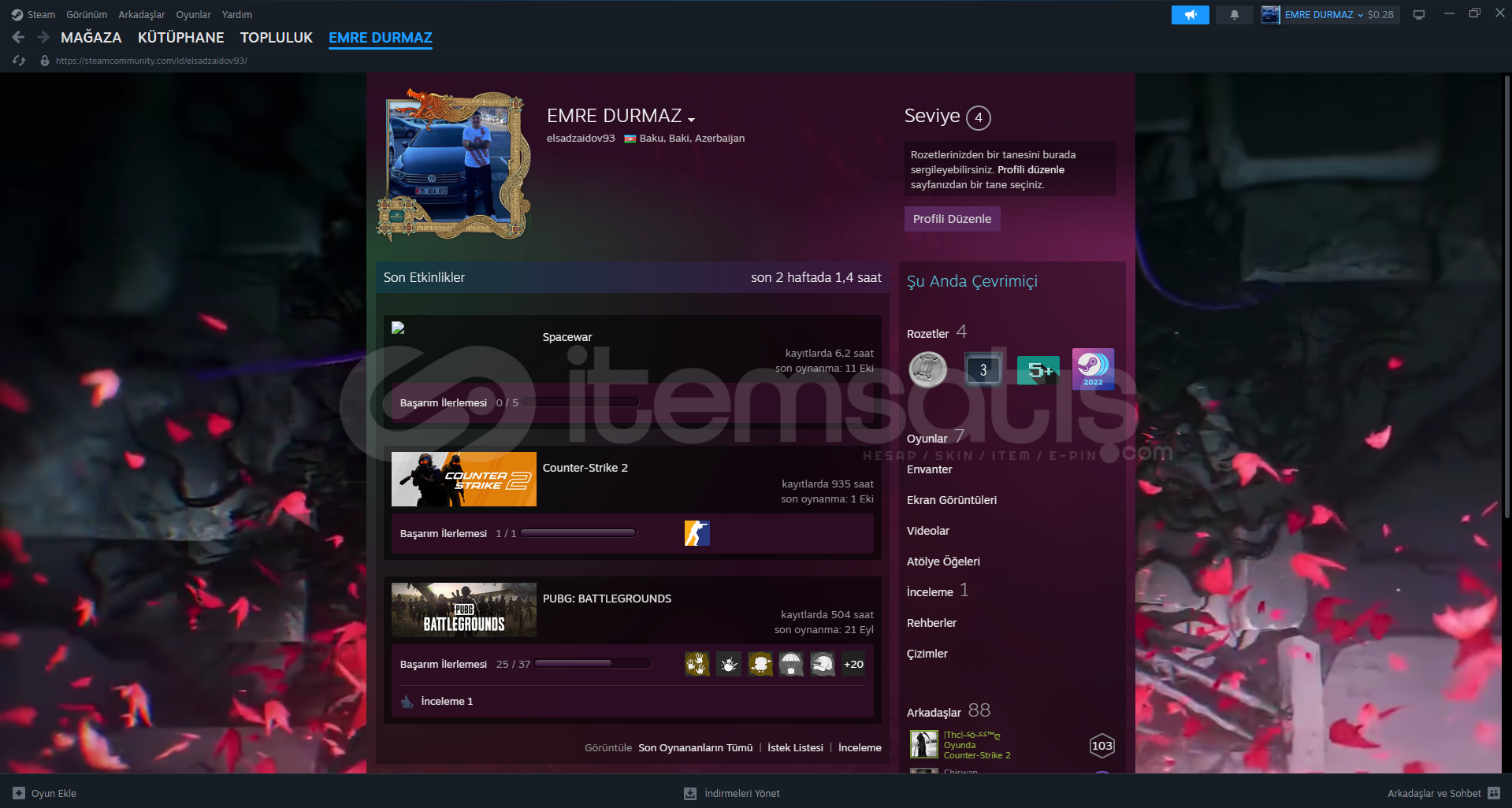Open the İstek Listesi link
1512x808 pixels.
(x=795, y=748)
